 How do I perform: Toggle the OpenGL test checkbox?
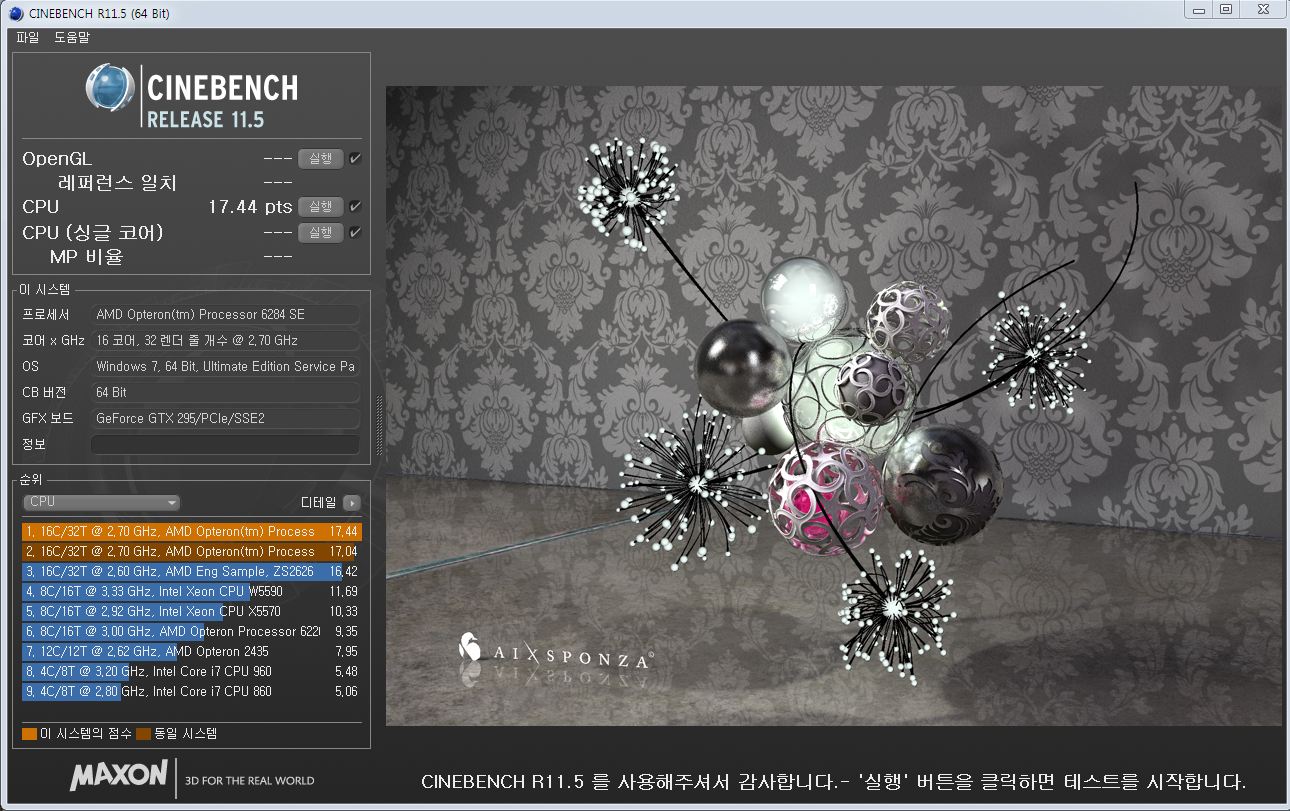[355, 159]
